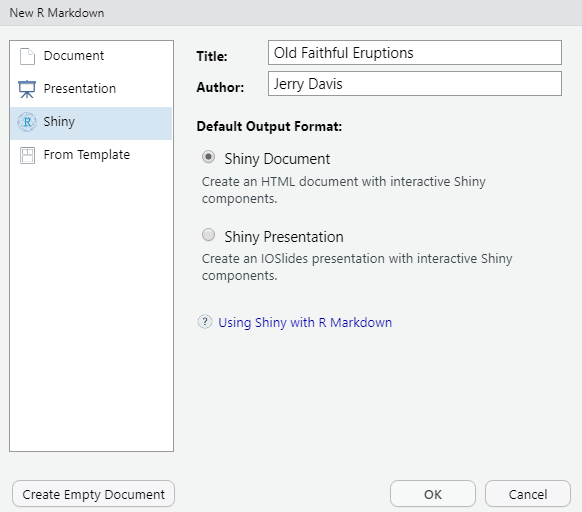Click the Default Output Format heading
582x512 pixels.
coord(269,127)
